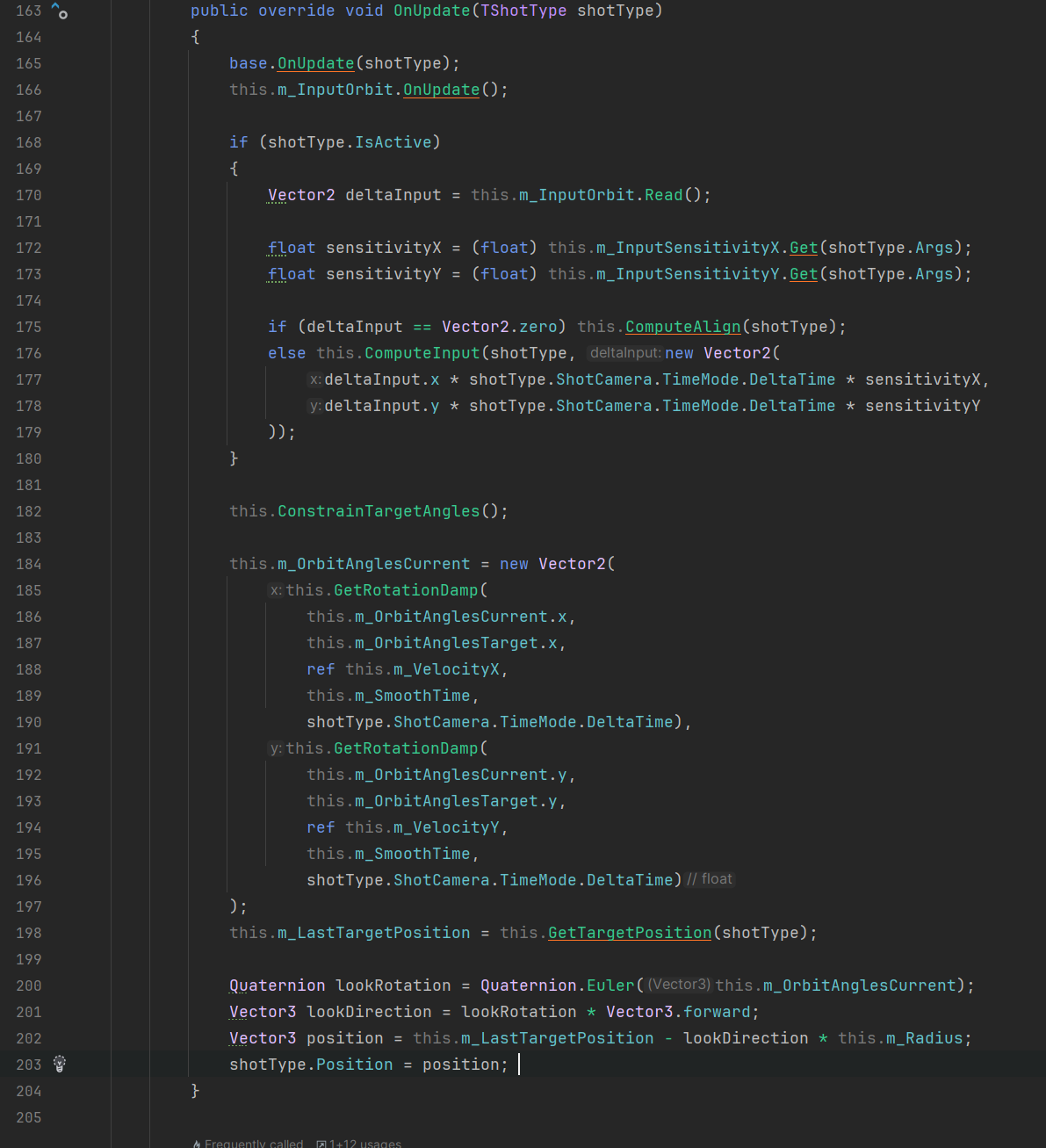Viewport: 1046px width, 1148px height.
Task: Click base.OnUpdate call on line 165
Action: tap(315, 63)
